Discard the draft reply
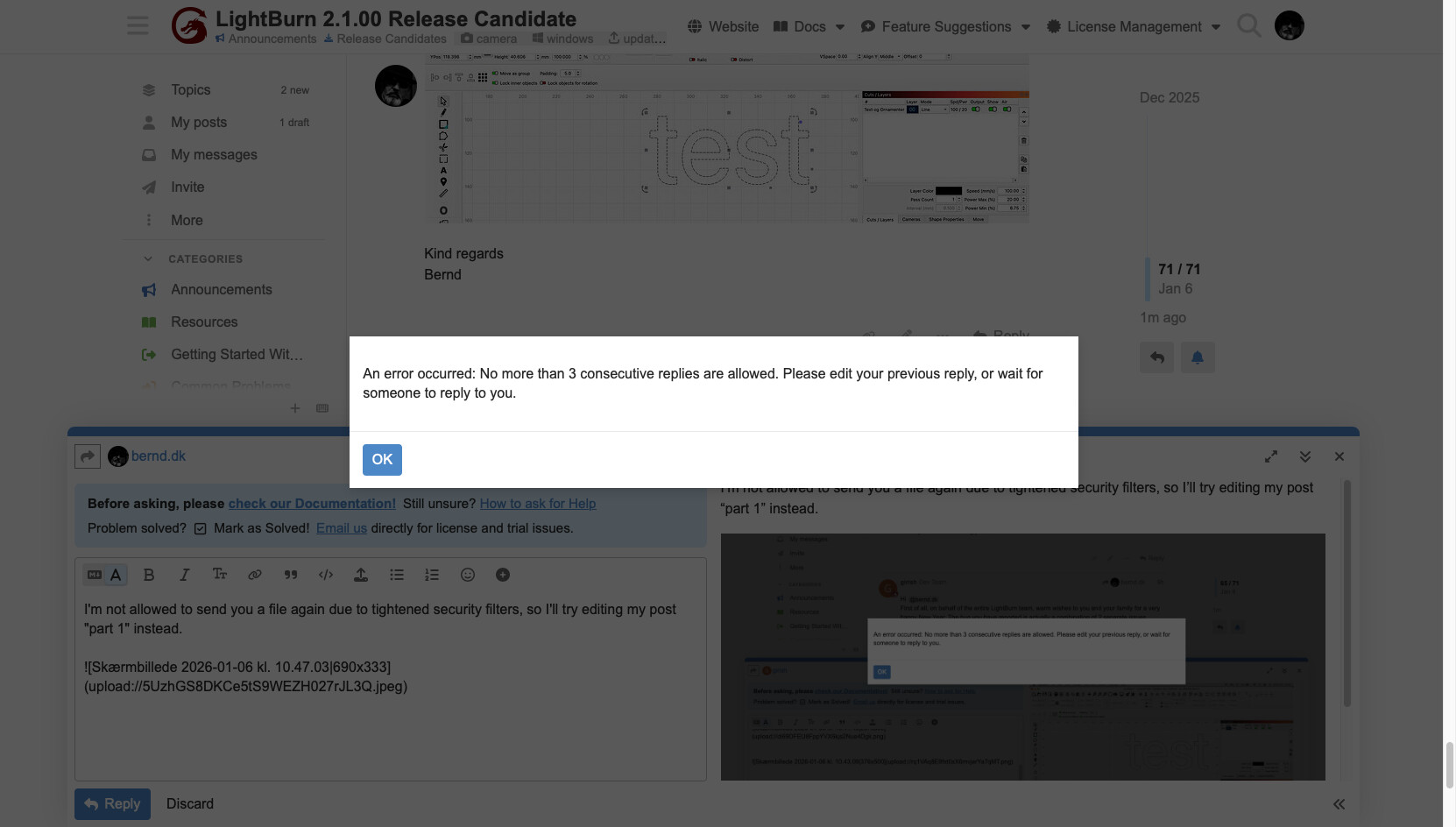 [x=190, y=804]
